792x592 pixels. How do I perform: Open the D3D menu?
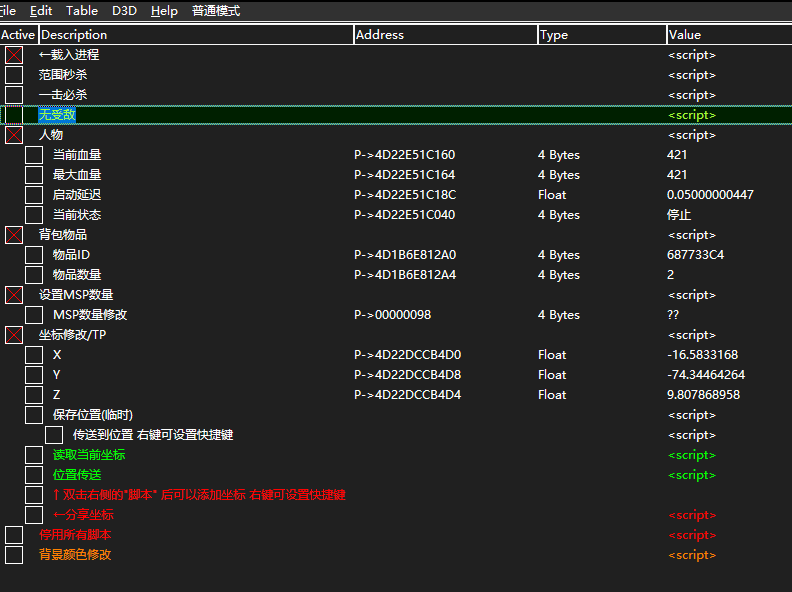124,11
